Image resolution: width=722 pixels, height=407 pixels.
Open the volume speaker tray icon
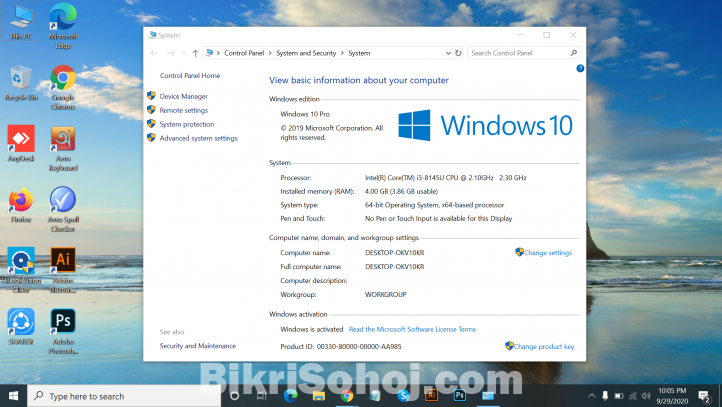click(x=646, y=396)
